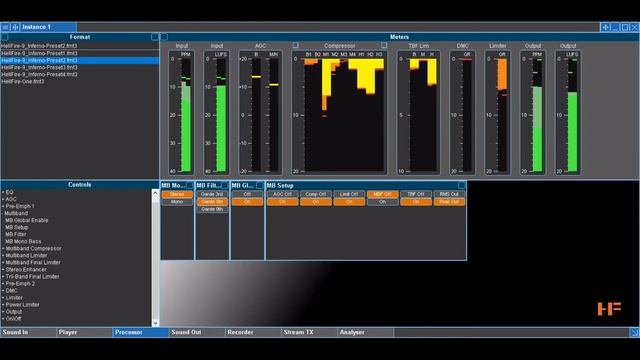Select Stereo in the MB Mono panel
Screen dimensions: 640x360
point(177,194)
